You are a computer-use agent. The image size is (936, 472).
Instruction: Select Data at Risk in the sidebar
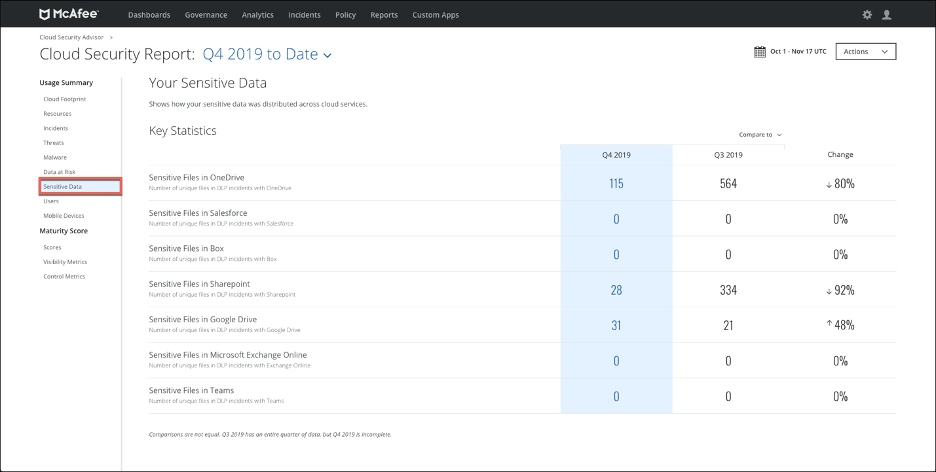(x=59, y=172)
